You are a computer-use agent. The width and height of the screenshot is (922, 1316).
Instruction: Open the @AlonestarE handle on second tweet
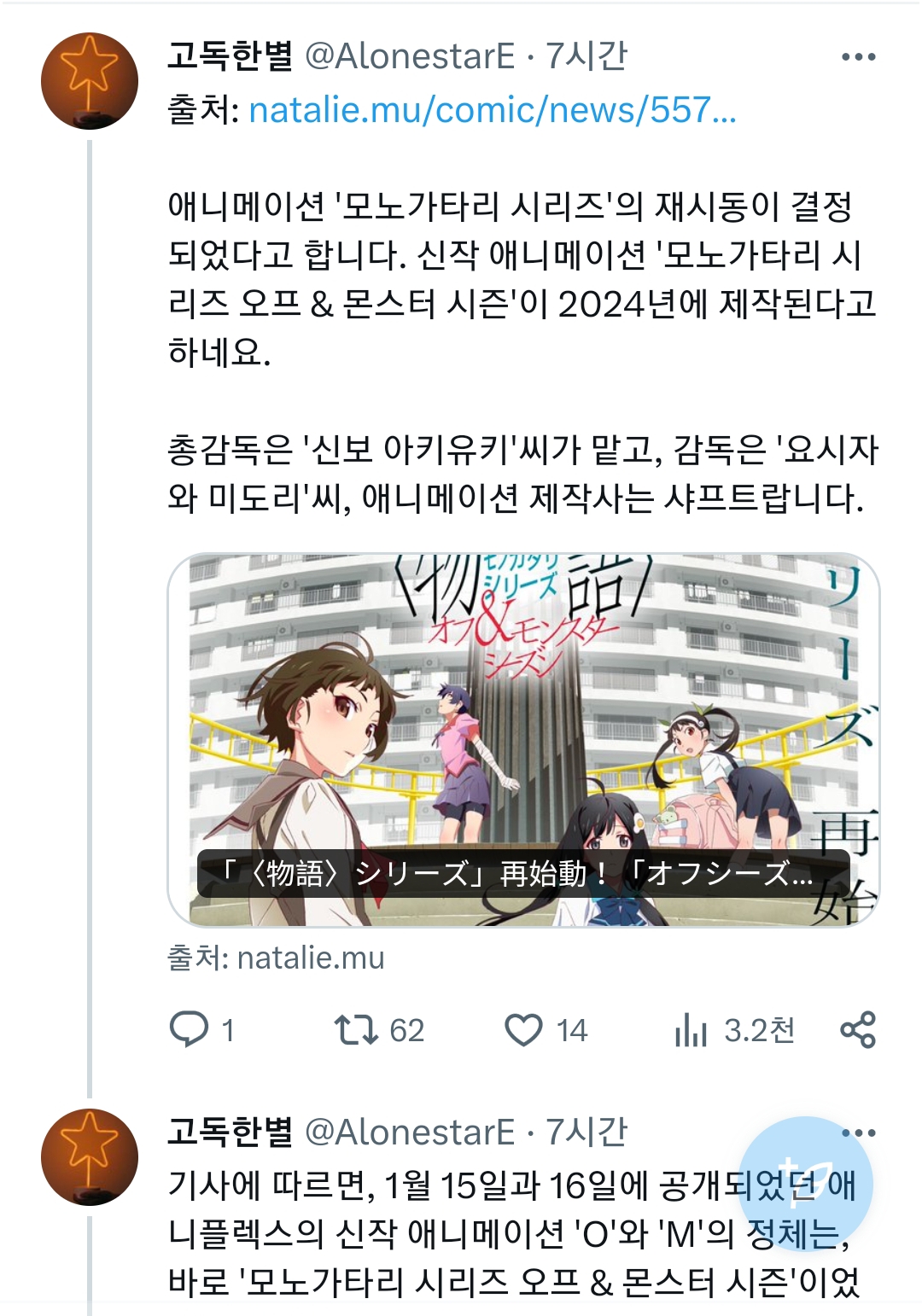410,1132
